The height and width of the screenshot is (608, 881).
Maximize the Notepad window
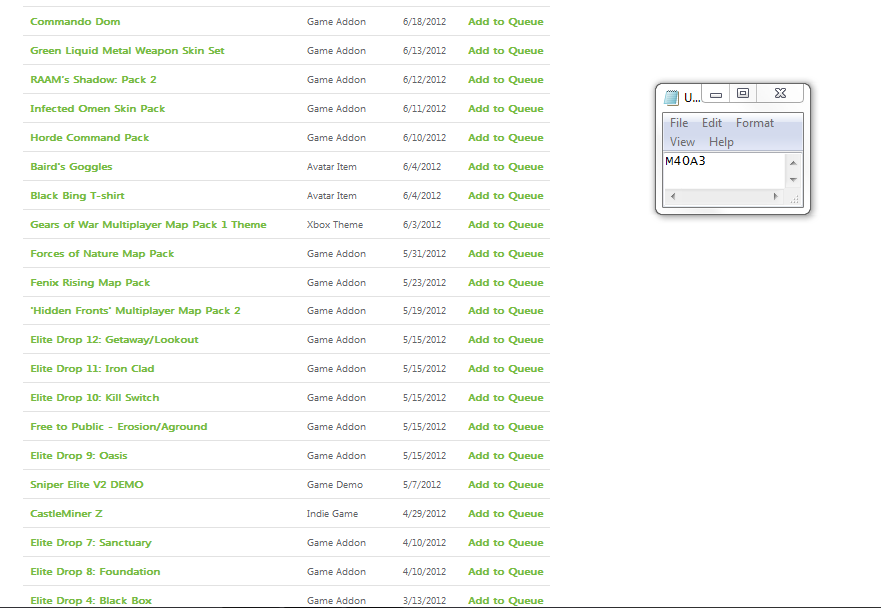click(743, 93)
